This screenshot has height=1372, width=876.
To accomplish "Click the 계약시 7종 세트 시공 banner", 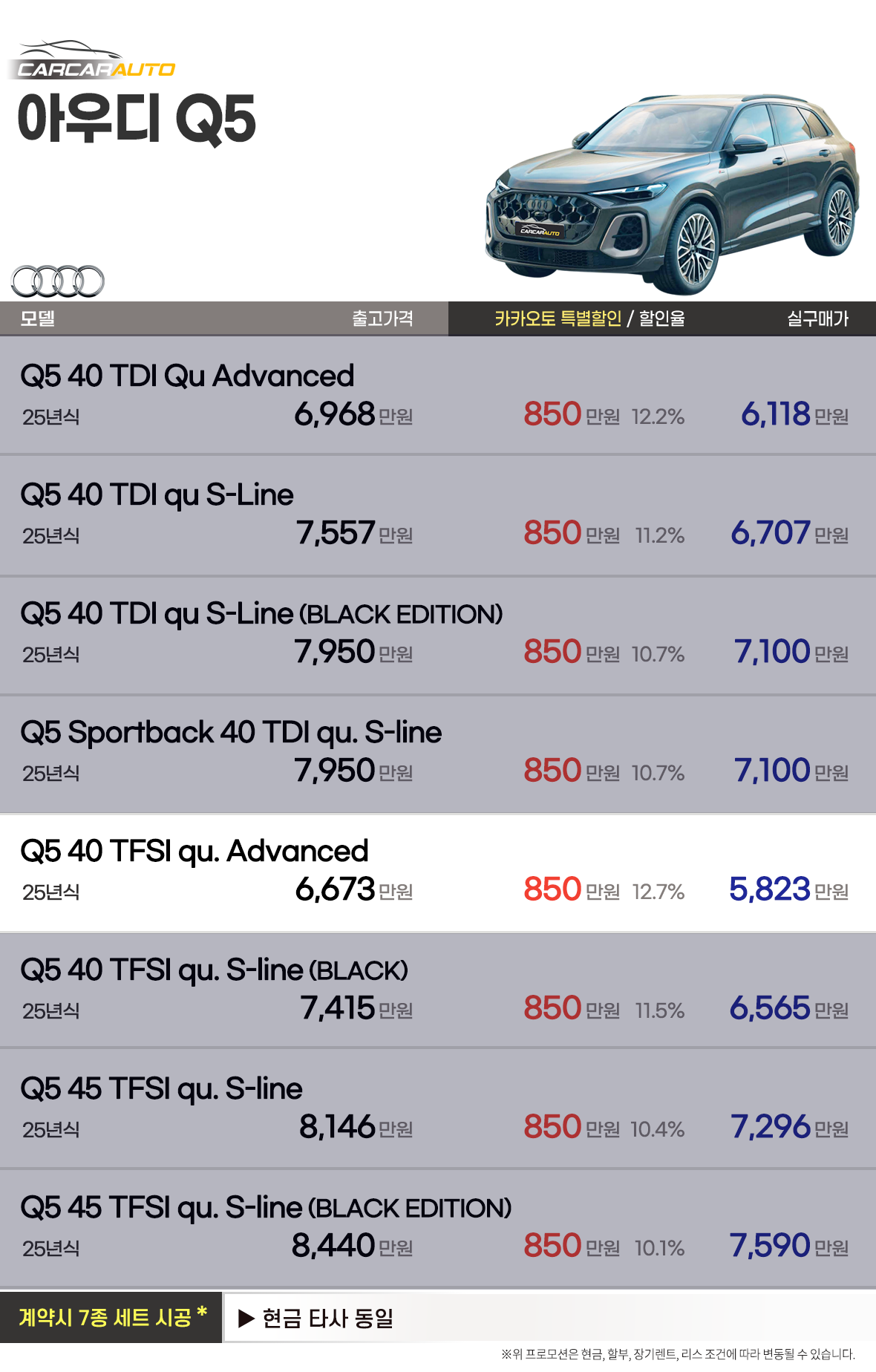I will point(111,1318).
